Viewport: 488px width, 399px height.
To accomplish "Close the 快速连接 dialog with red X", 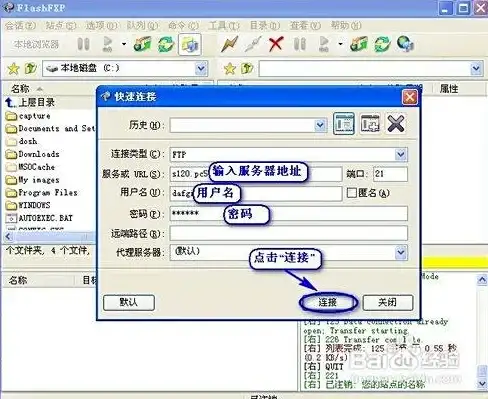I will pyautogui.click(x=410, y=97).
